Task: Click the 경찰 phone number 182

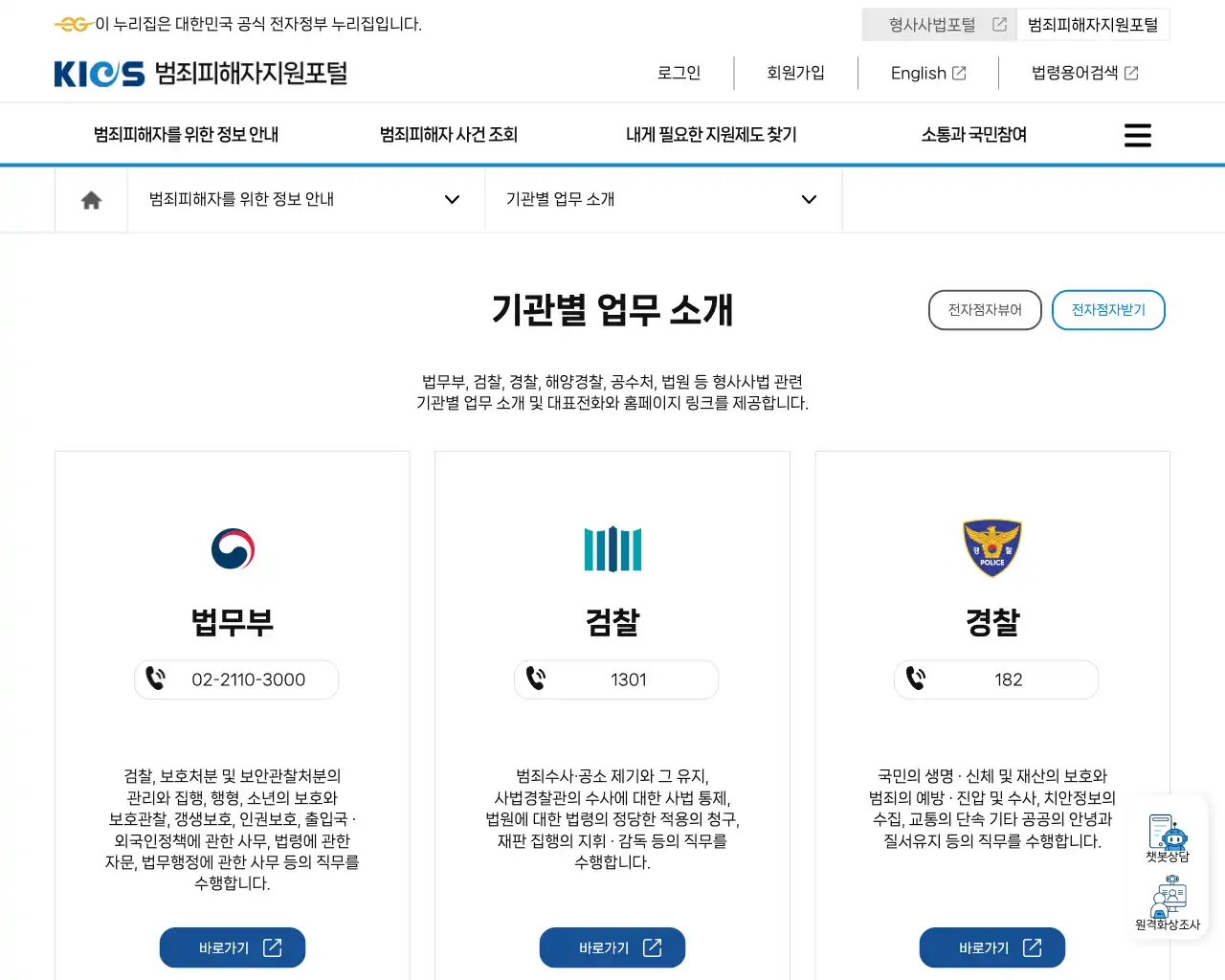Action: [1009, 679]
